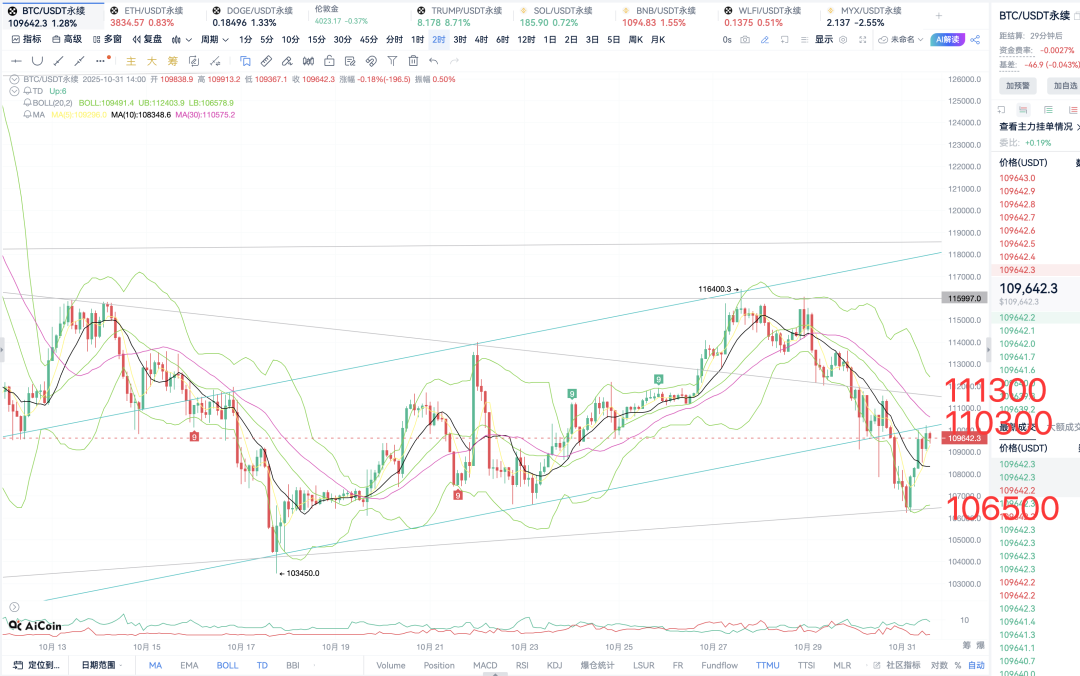Toggle the TTMU indicator at bottom
The height and width of the screenshot is (676, 1080).
pyautogui.click(x=767, y=665)
